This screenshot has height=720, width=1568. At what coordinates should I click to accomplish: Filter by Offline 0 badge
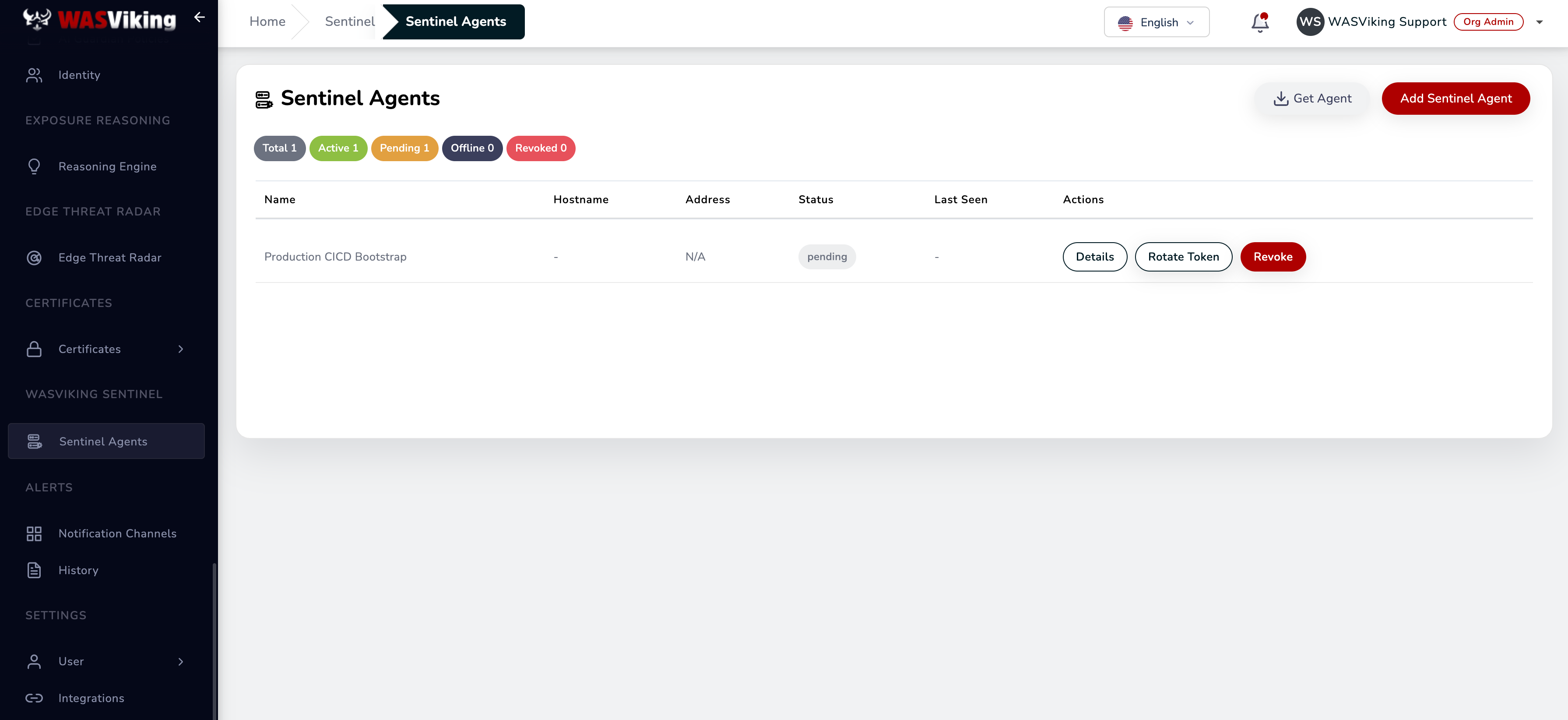pos(472,148)
